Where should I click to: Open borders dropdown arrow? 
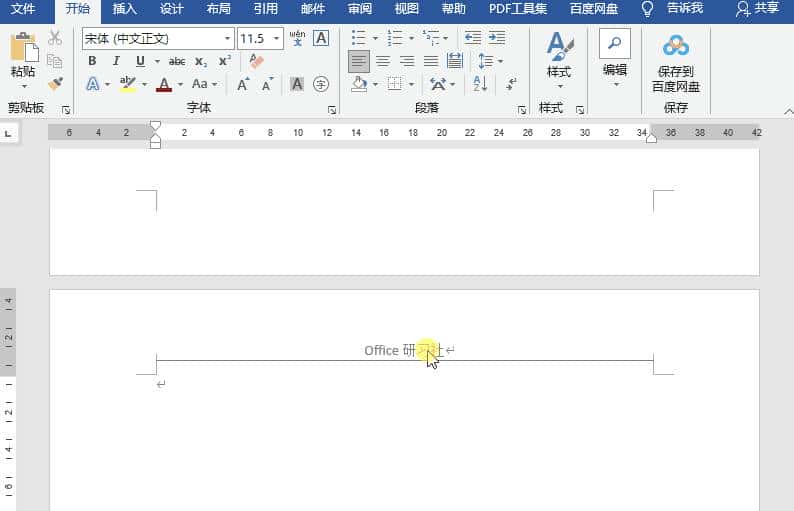click(x=411, y=84)
